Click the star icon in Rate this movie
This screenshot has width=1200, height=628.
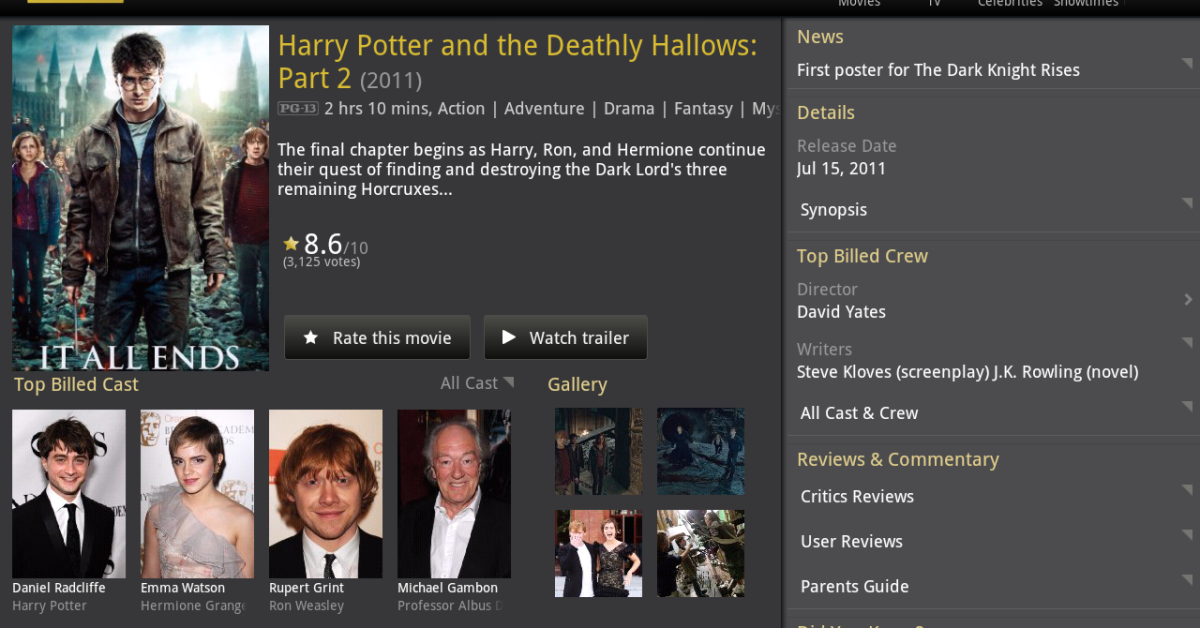pos(311,338)
